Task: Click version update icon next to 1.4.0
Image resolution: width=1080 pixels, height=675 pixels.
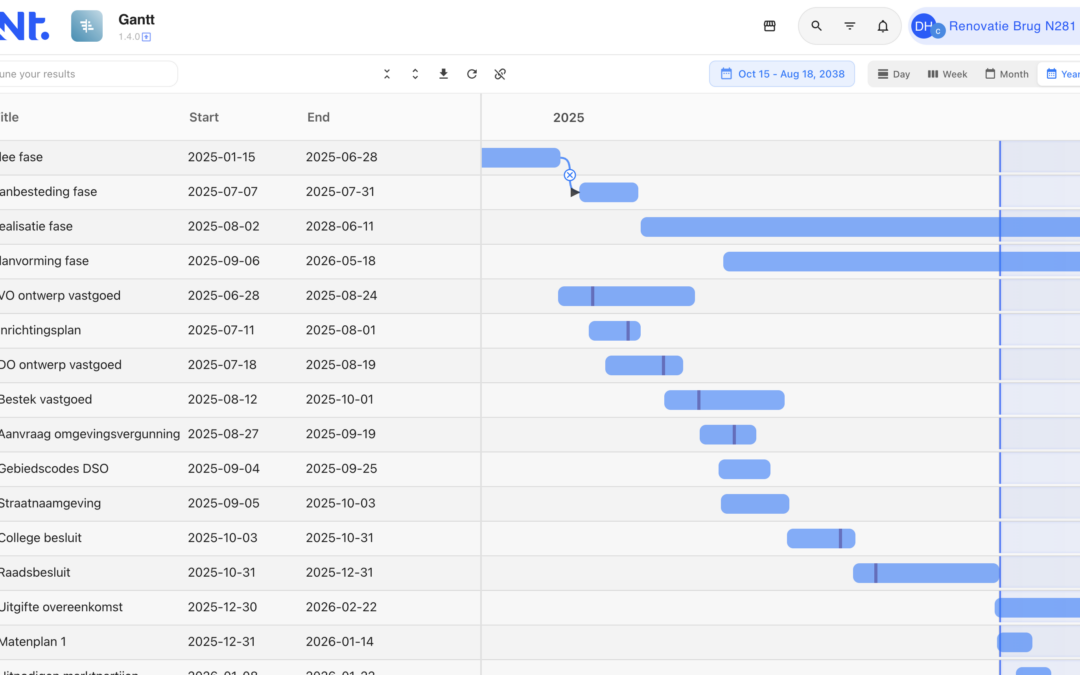Action: pos(147,37)
